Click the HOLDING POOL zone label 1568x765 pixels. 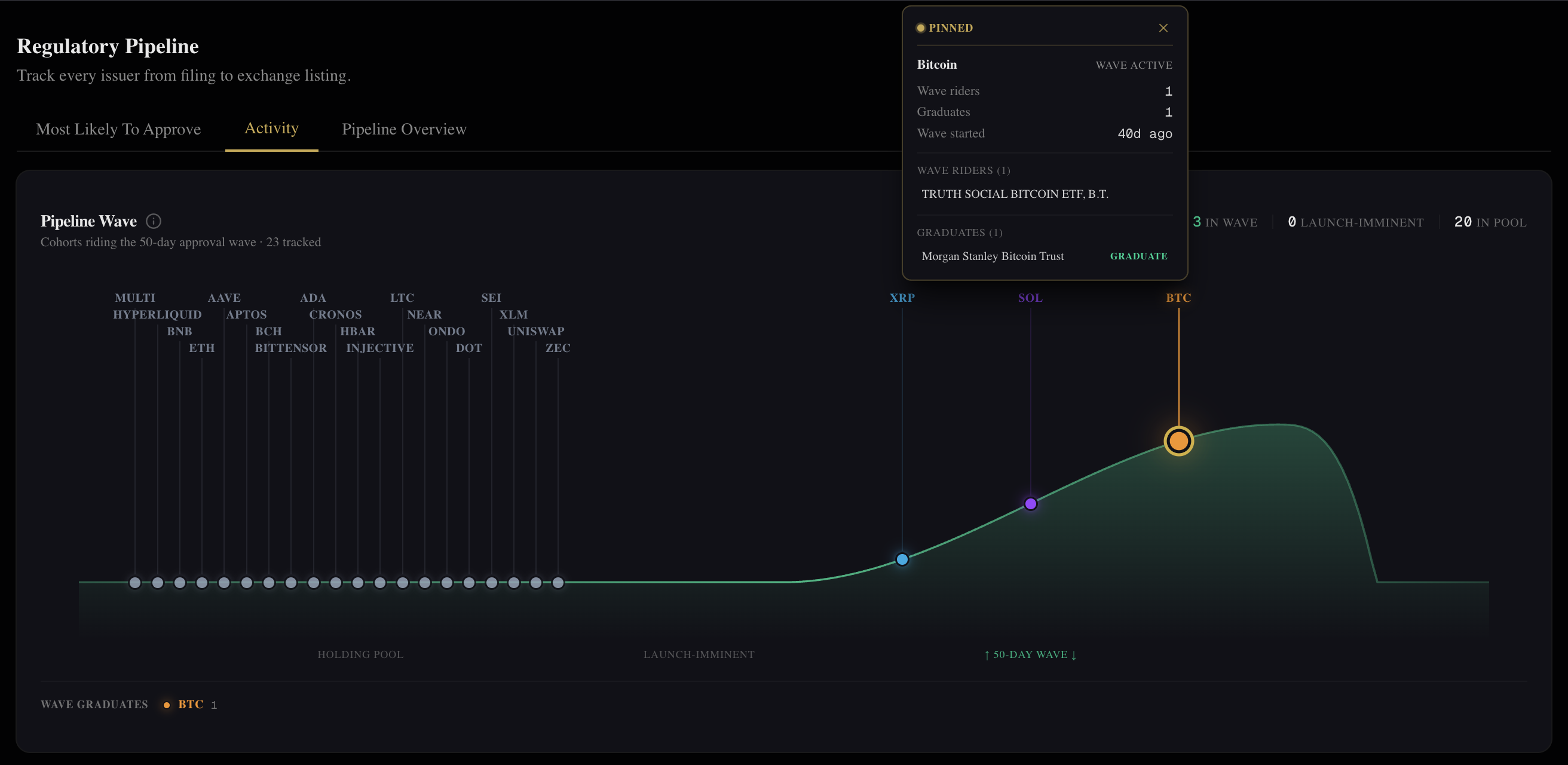coord(360,654)
